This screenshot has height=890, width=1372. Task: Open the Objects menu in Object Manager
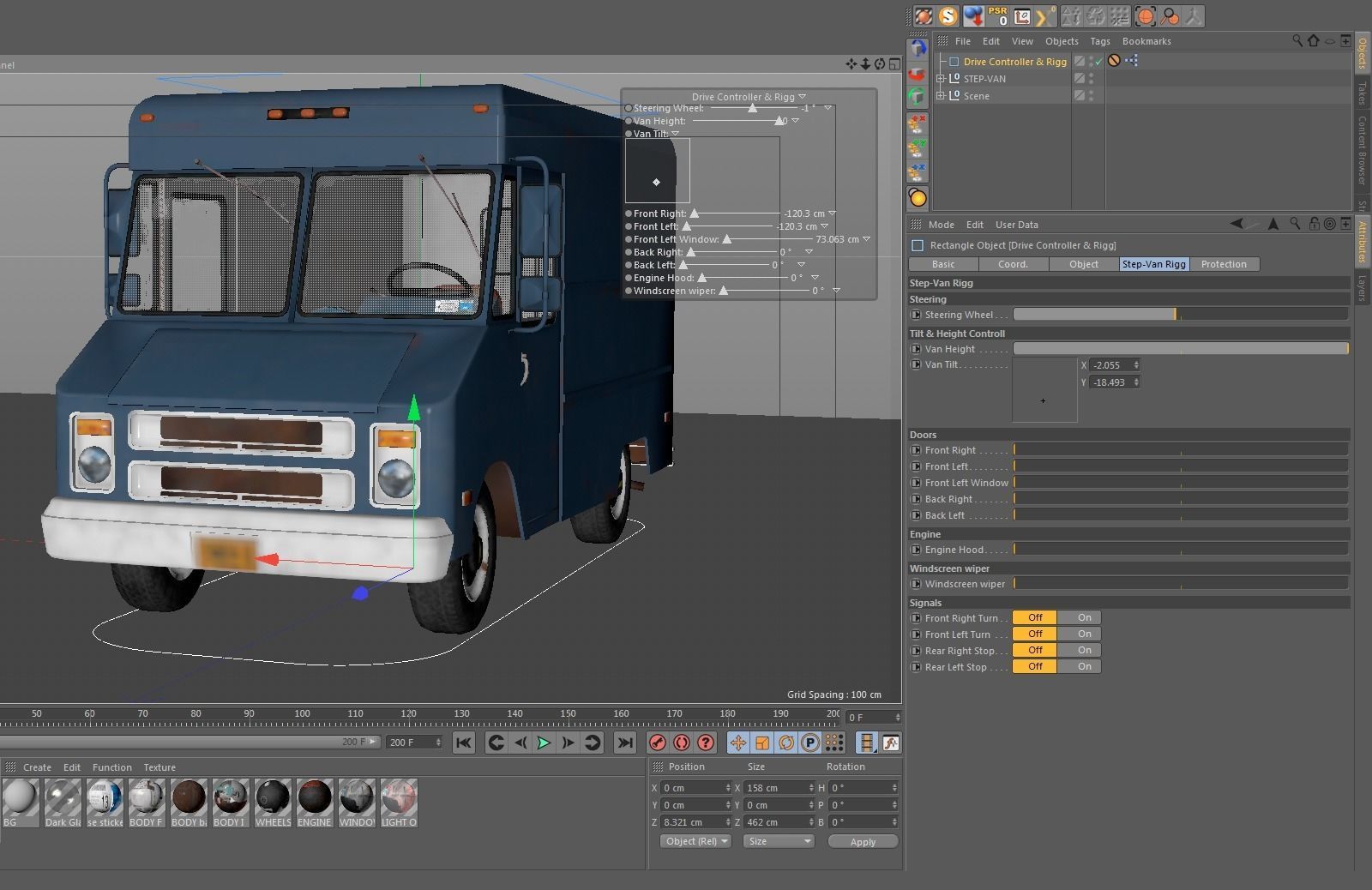click(x=1062, y=41)
